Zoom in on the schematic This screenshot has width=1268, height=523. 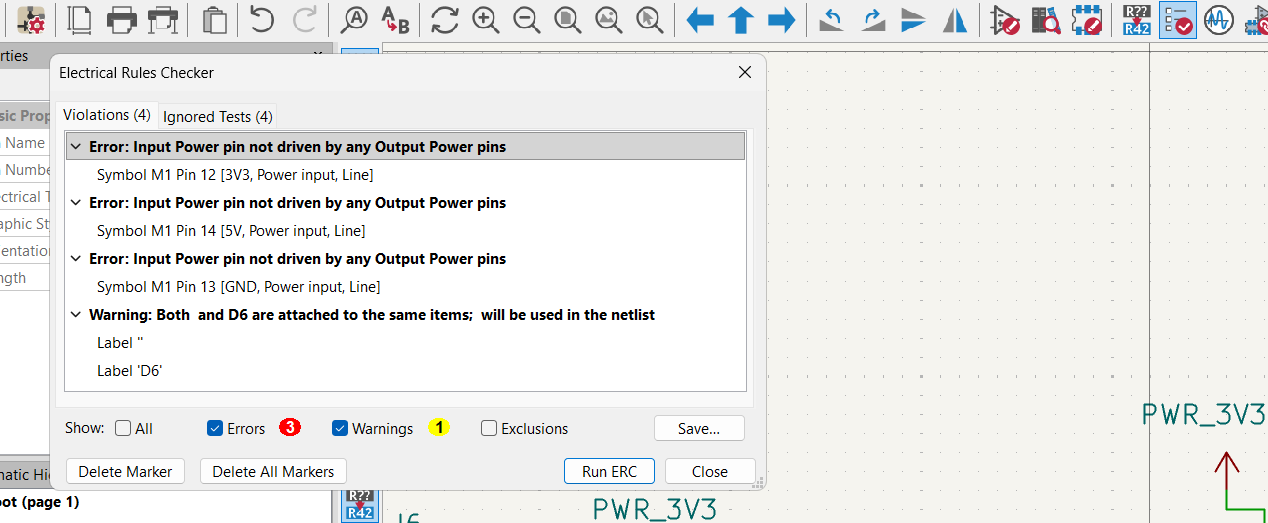[x=486, y=19]
